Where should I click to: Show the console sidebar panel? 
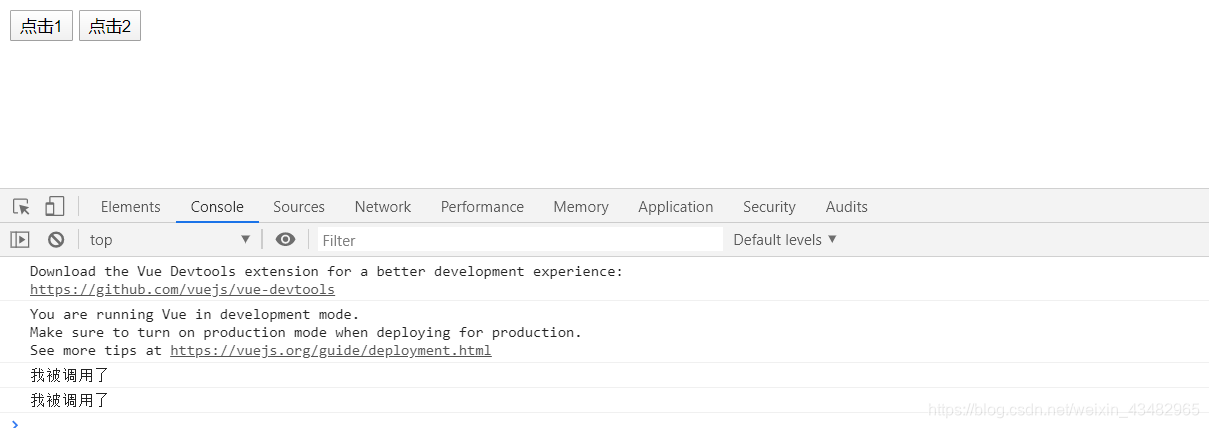click(20, 240)
